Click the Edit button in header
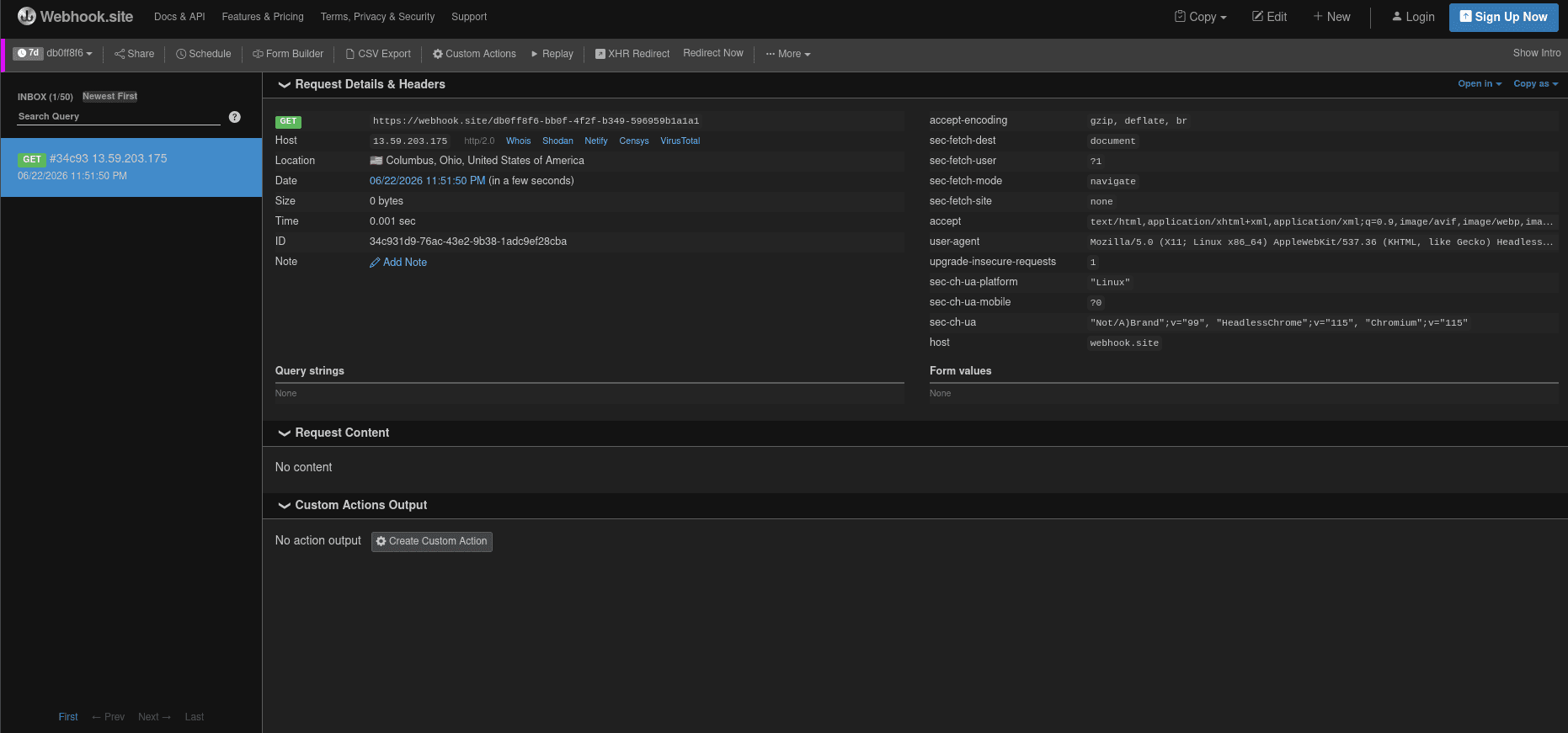The height and width of the screenshot is (733, 1568). [1270, 17]
